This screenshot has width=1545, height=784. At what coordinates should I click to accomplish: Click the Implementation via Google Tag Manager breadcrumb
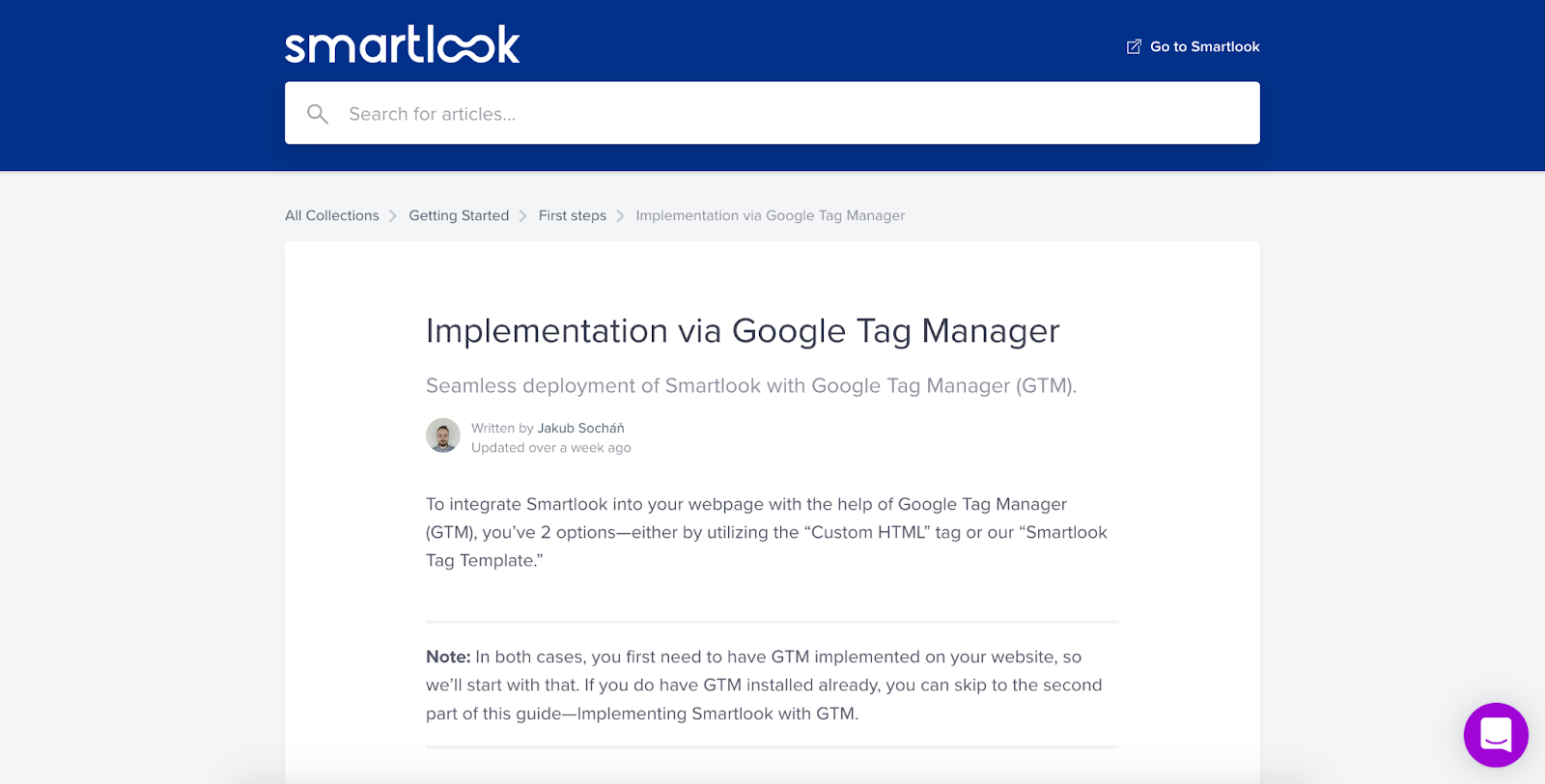pos(771,215)
